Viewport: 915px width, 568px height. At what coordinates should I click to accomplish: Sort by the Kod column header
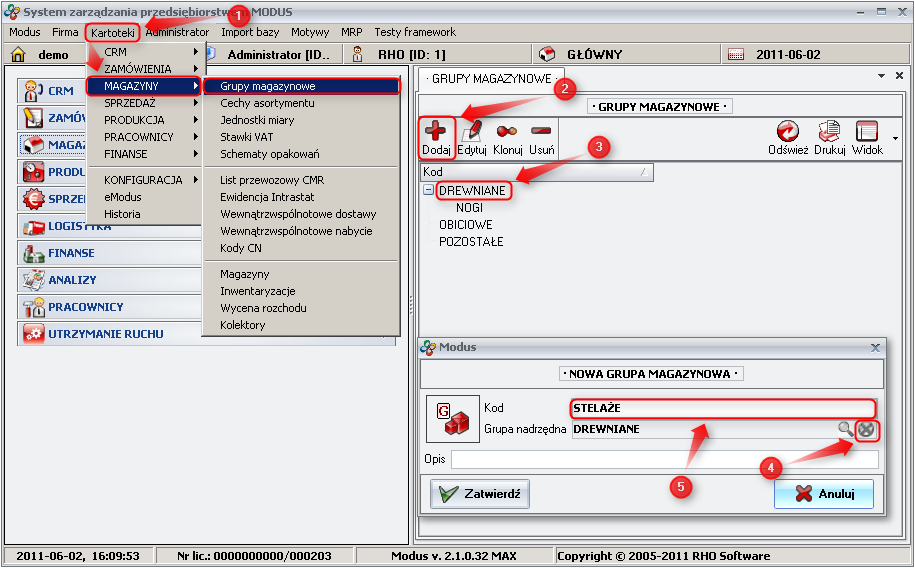[x=536, y=172]
